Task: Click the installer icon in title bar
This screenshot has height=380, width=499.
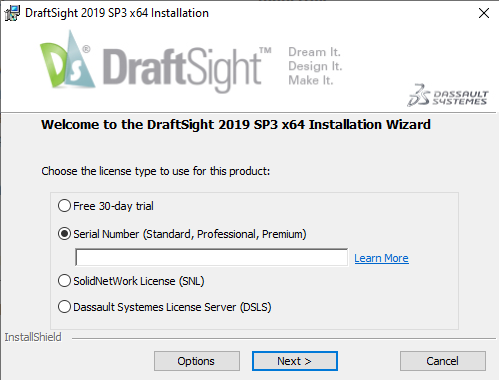Action: pyautogui.click(x=12, y=13)
